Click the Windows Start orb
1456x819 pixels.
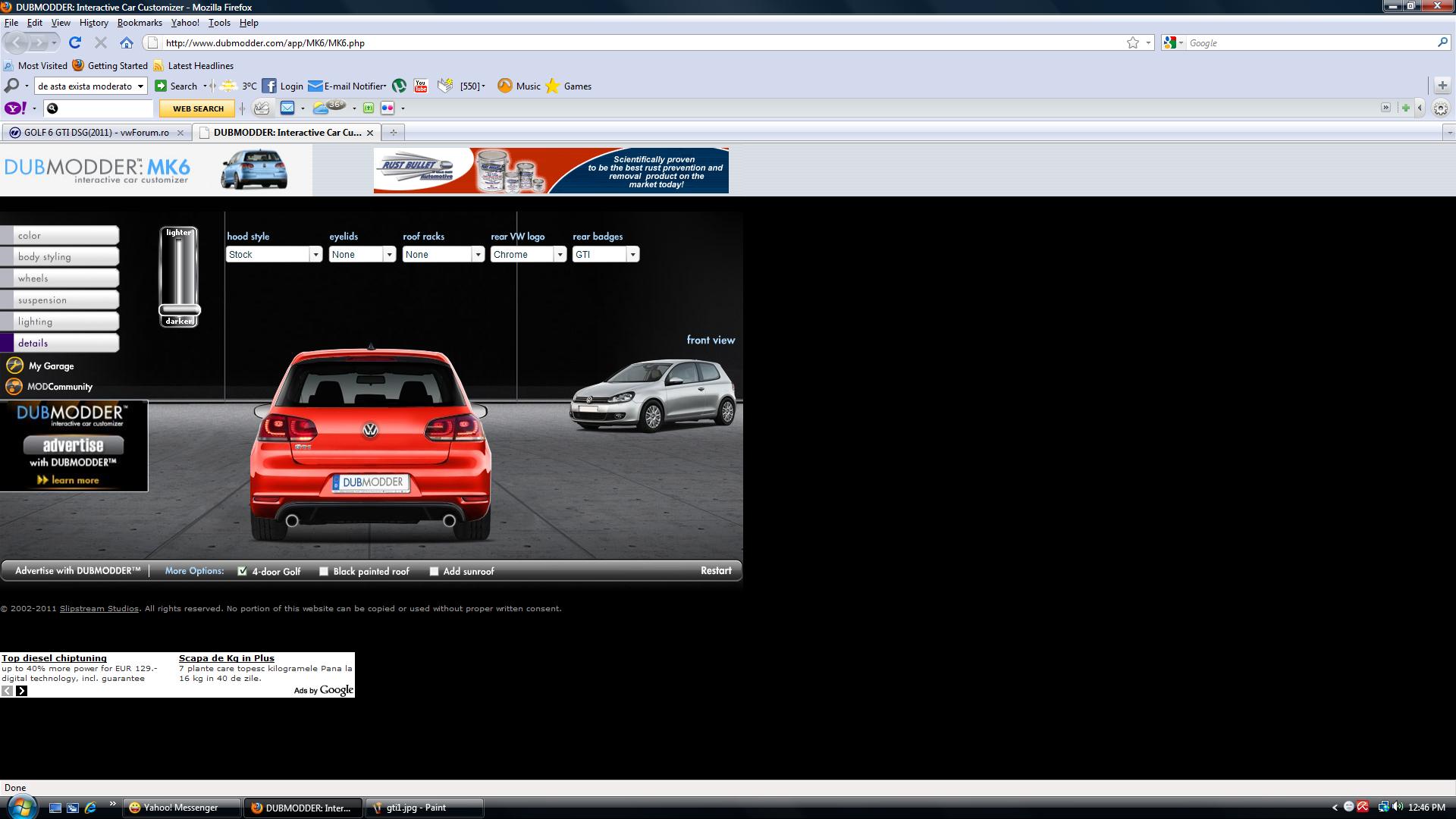click(20, 807)
